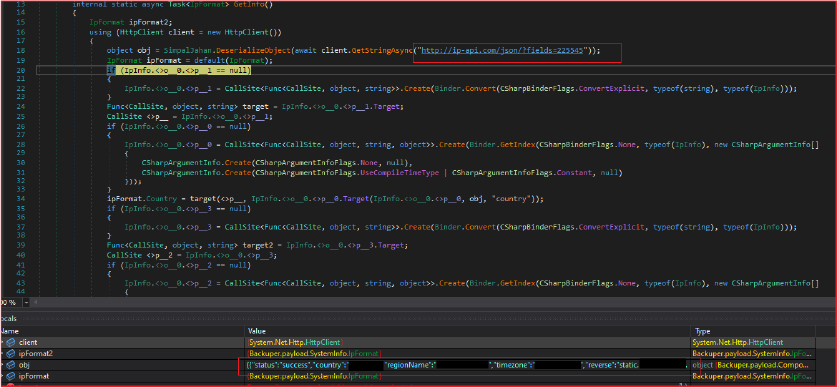Click the client variable icon in Locals
This screenshot has height=388, width=838.
11,342
